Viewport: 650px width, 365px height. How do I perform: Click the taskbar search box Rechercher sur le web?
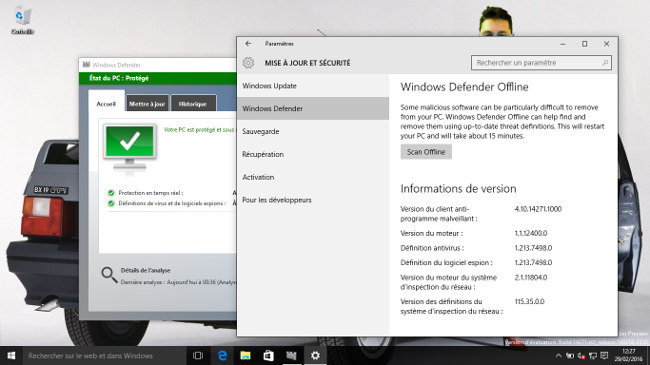(x=104, y=356)
